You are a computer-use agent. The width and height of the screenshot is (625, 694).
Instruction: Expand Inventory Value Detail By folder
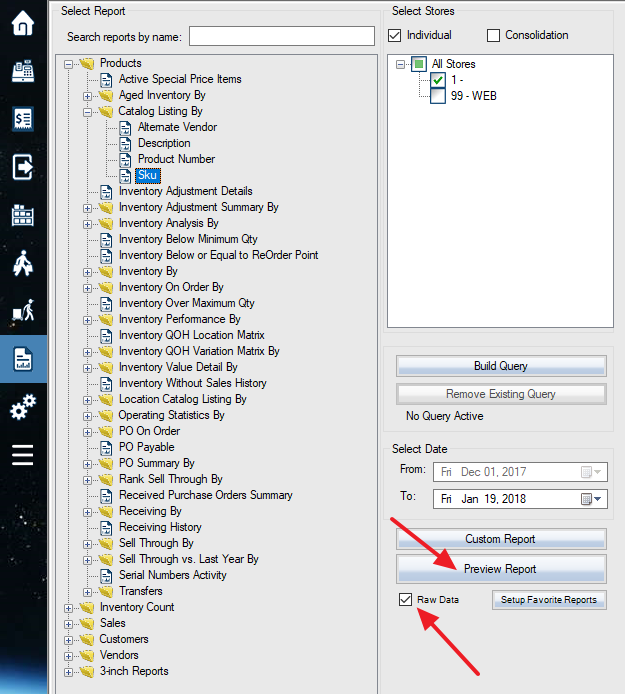[x=87, y=368]
